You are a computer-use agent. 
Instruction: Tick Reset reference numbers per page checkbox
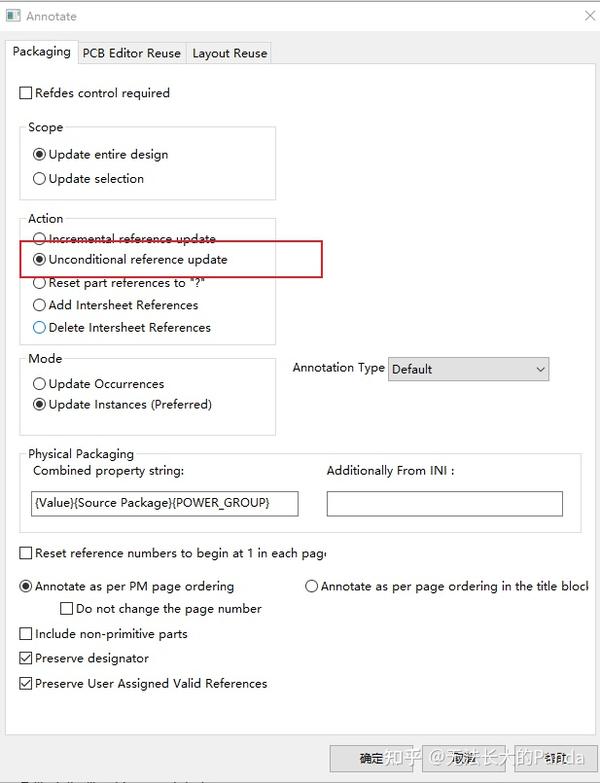tap(27, 553)
